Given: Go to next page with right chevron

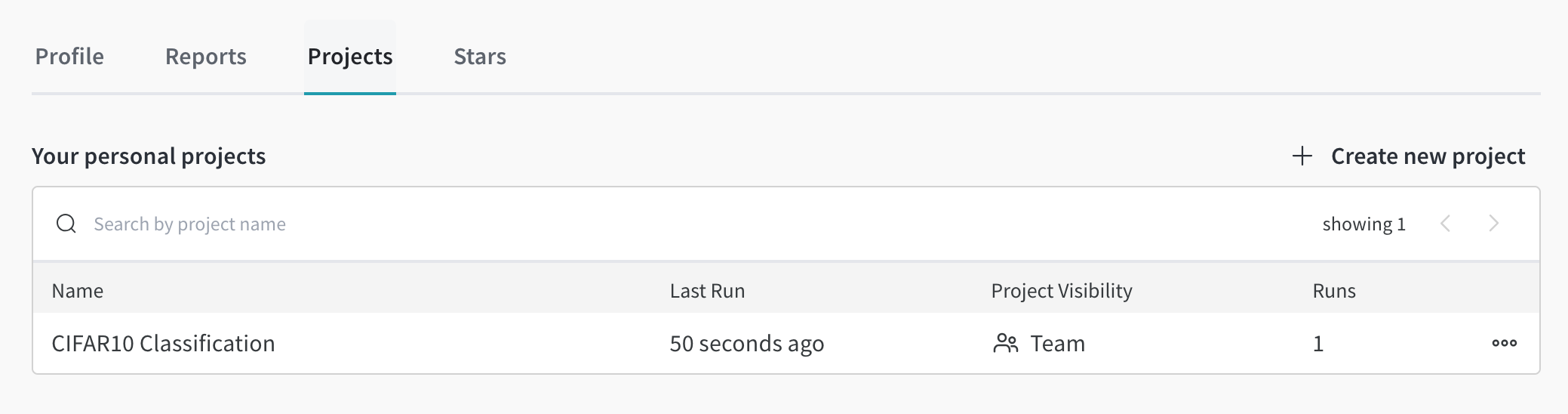Looking at the screenshot, I should coord(1494,224).
